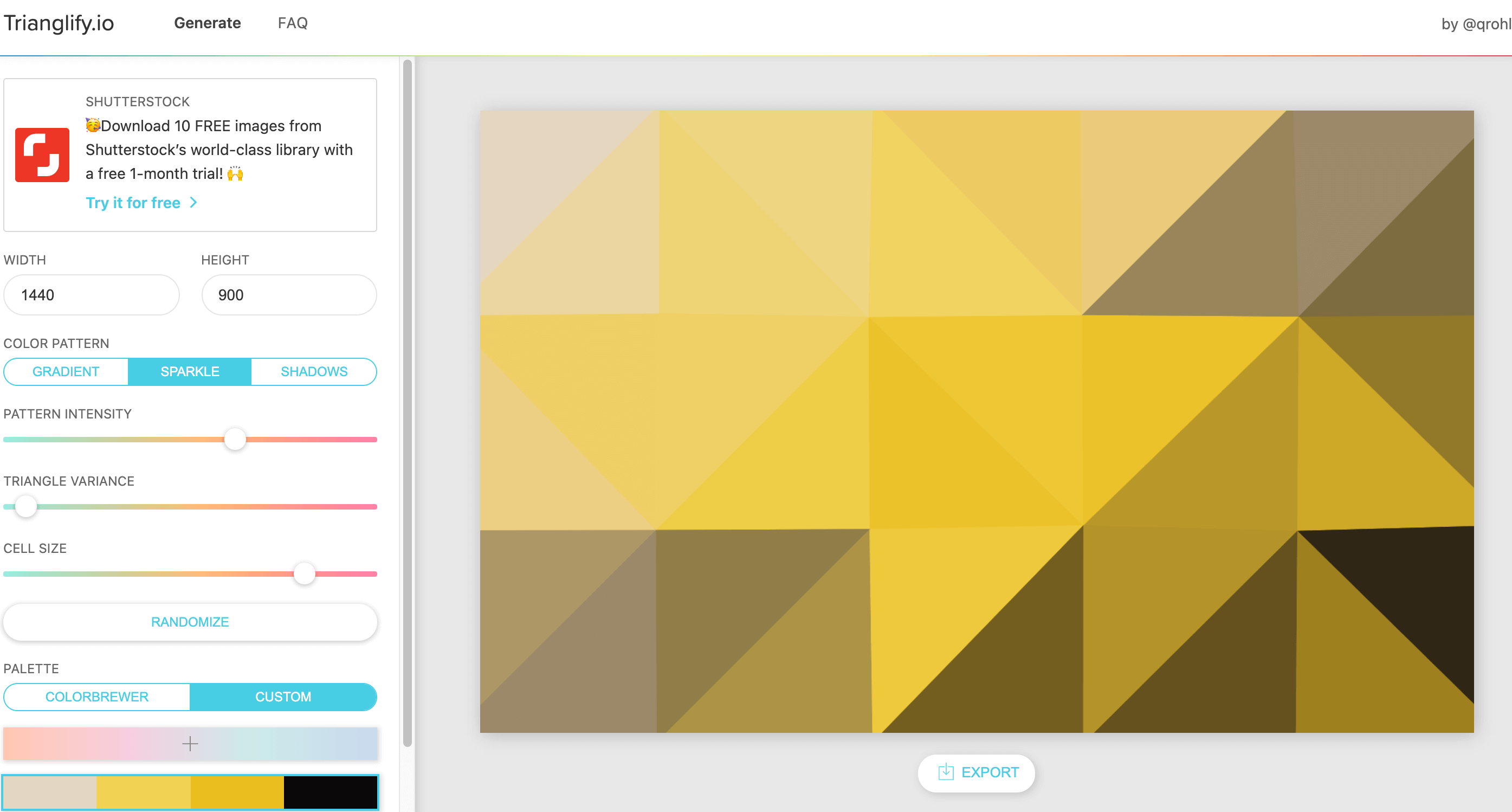Click the plus icon to add color
Image resolution: width=1512 pixels, height=812 pixels.
point(189,744)
